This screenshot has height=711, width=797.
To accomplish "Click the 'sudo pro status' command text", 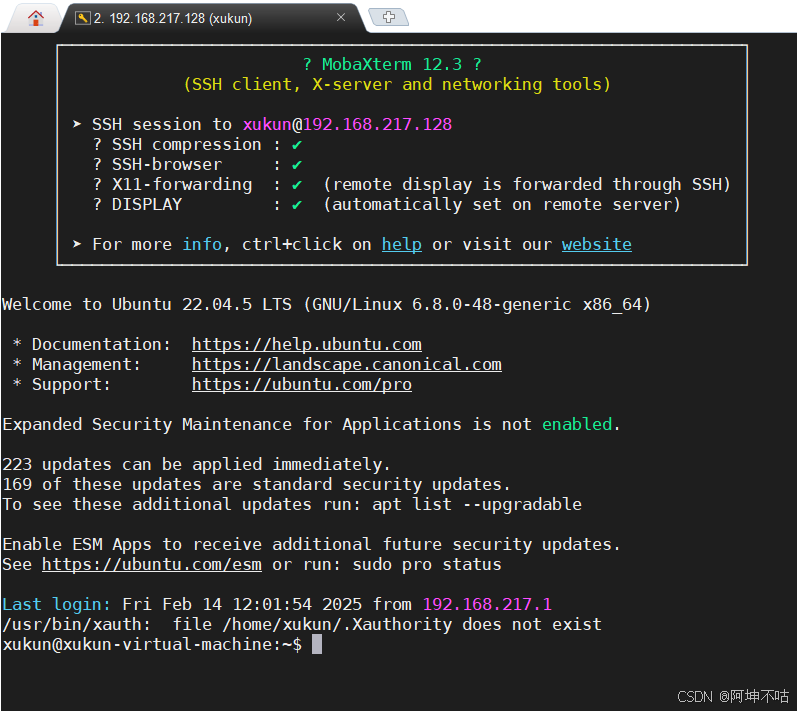I will pyautogui.click(x=427, y=565).
